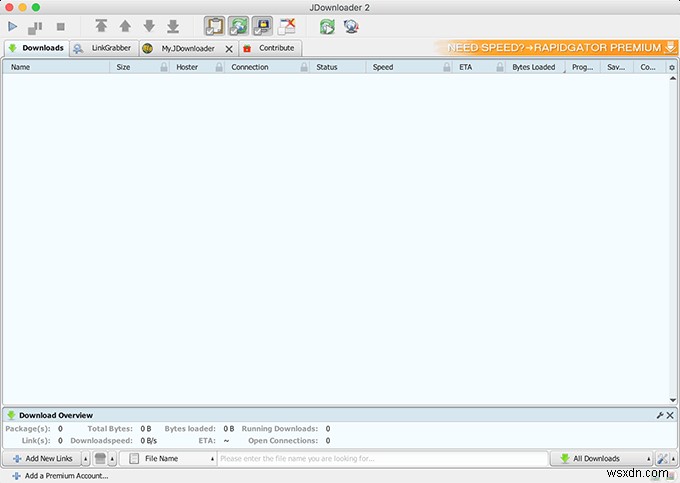Click the scrollbar up arrow
680x483 pixels.
click(673, 78)
